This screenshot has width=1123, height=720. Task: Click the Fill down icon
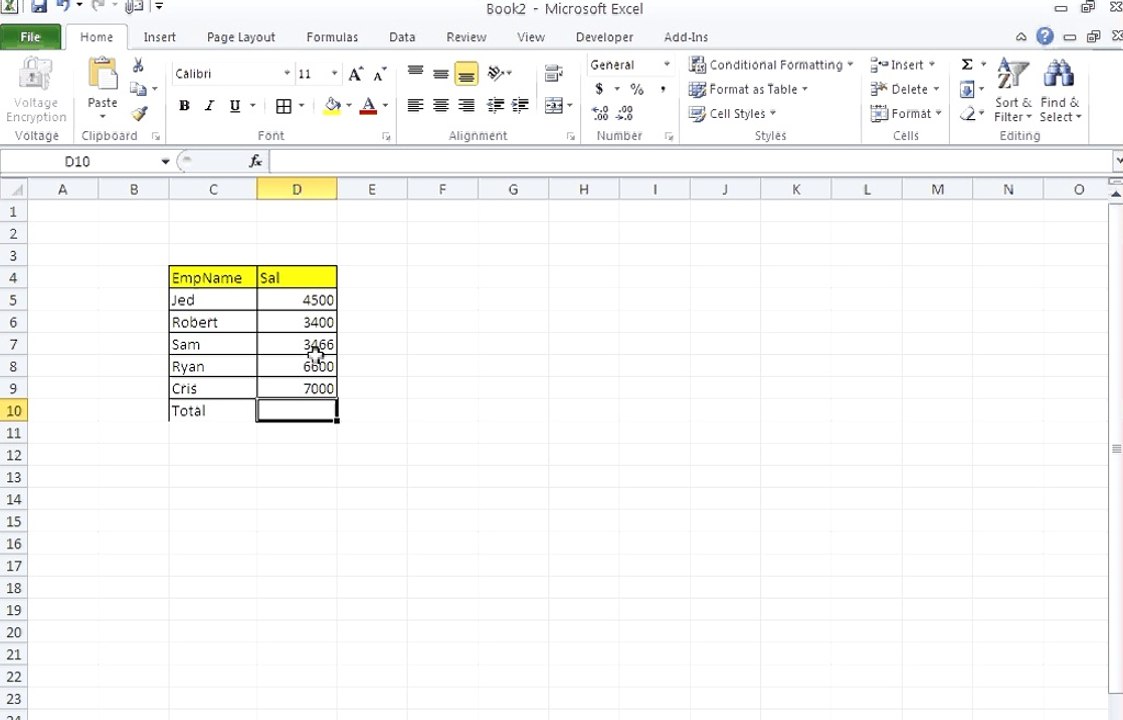pos(967,90)
